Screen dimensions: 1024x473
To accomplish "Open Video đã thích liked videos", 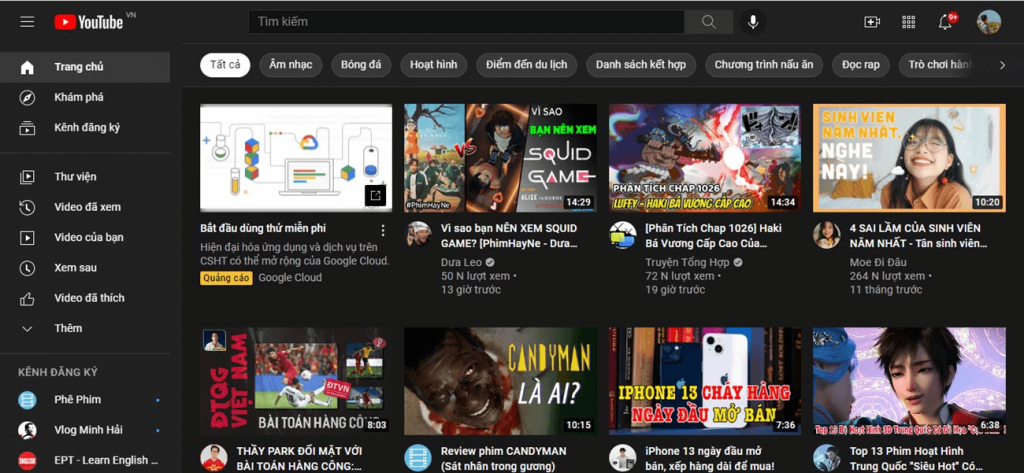I will [85, 298].
